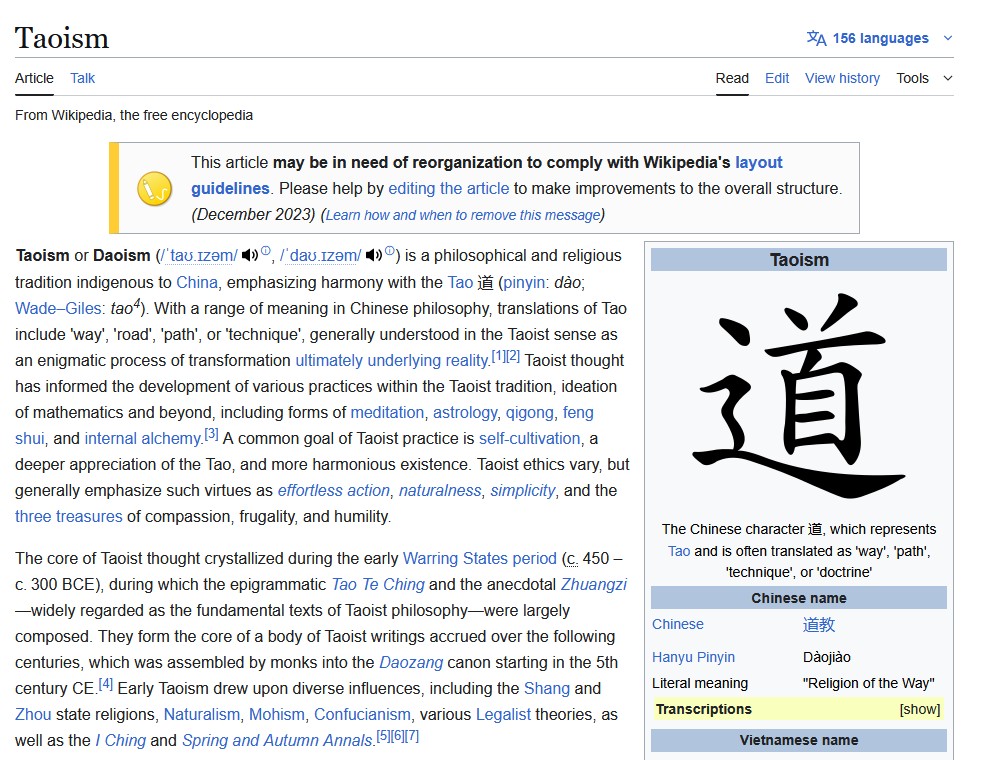
Task: Open the large 道 character image
Action: 799,395
